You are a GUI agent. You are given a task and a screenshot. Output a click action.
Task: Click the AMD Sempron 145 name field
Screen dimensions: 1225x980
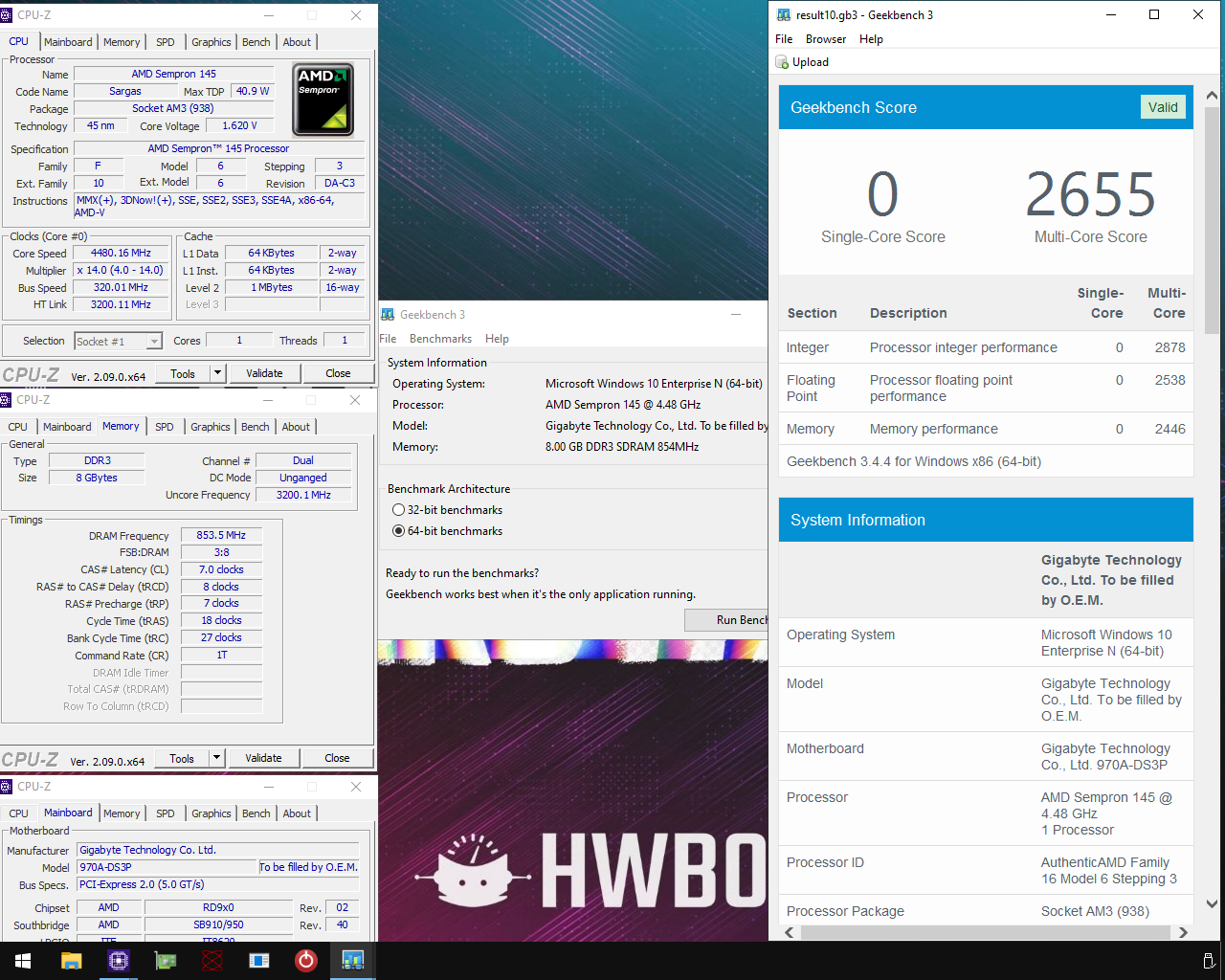pyautogui.click(x=174, y=74)
